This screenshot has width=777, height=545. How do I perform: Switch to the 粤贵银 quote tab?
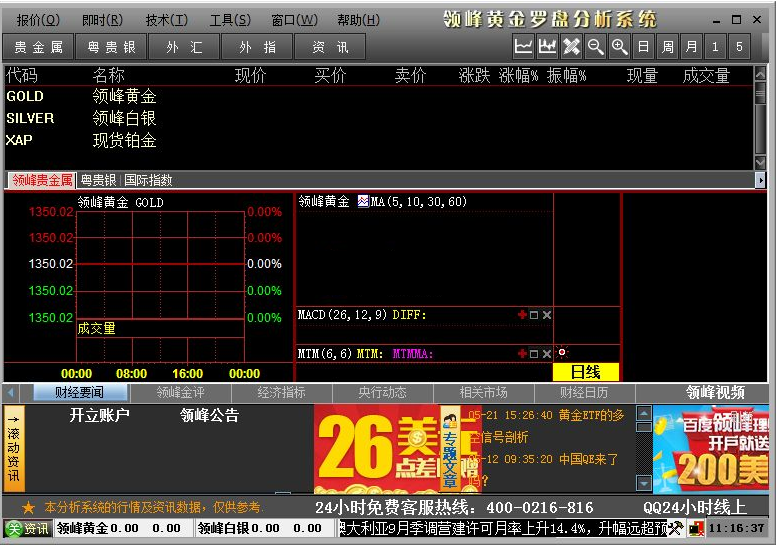[98, 180]
